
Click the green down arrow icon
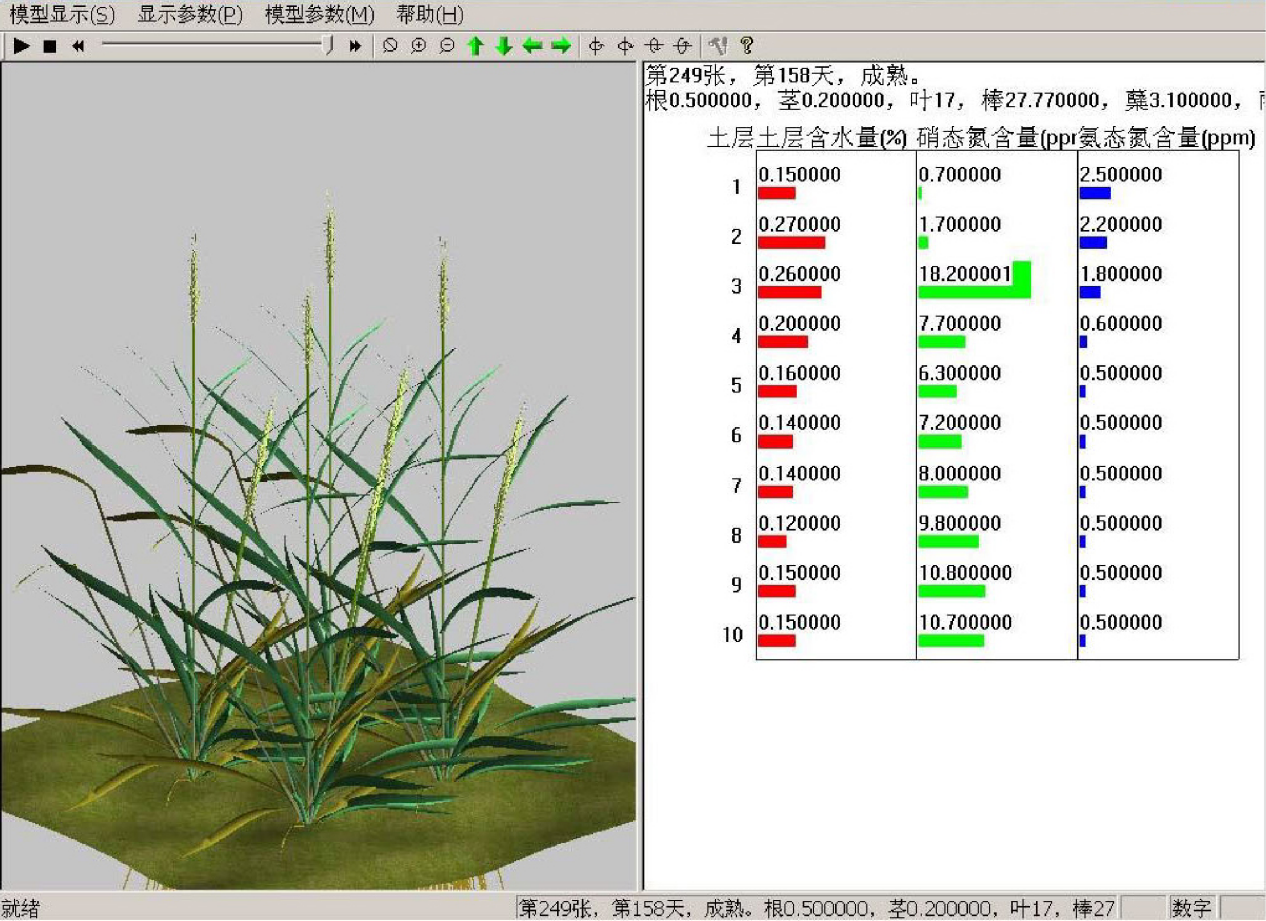pyautogui.click(x=504, y=46)
